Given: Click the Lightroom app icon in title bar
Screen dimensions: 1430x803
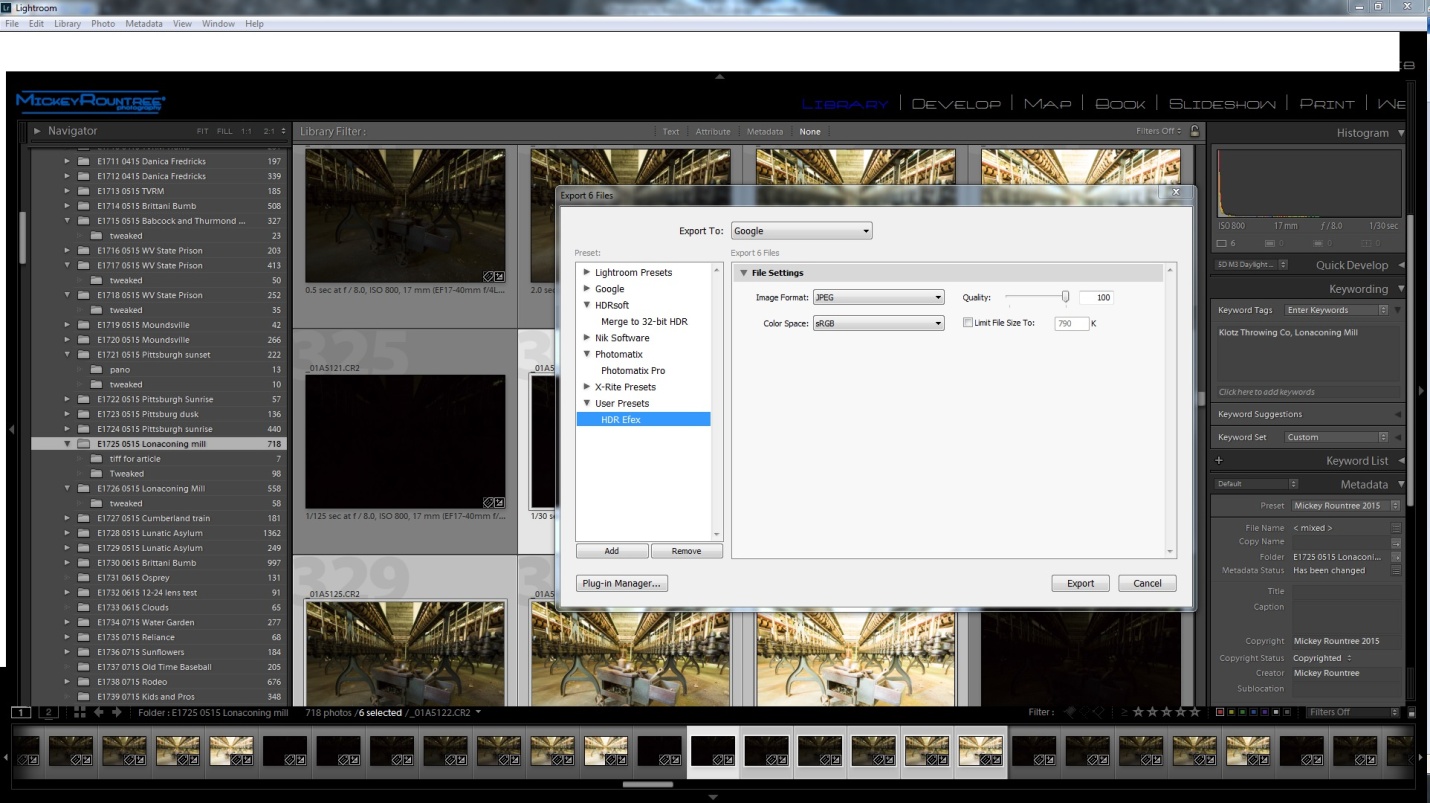Looking at the screenshot, I should 7,7.
